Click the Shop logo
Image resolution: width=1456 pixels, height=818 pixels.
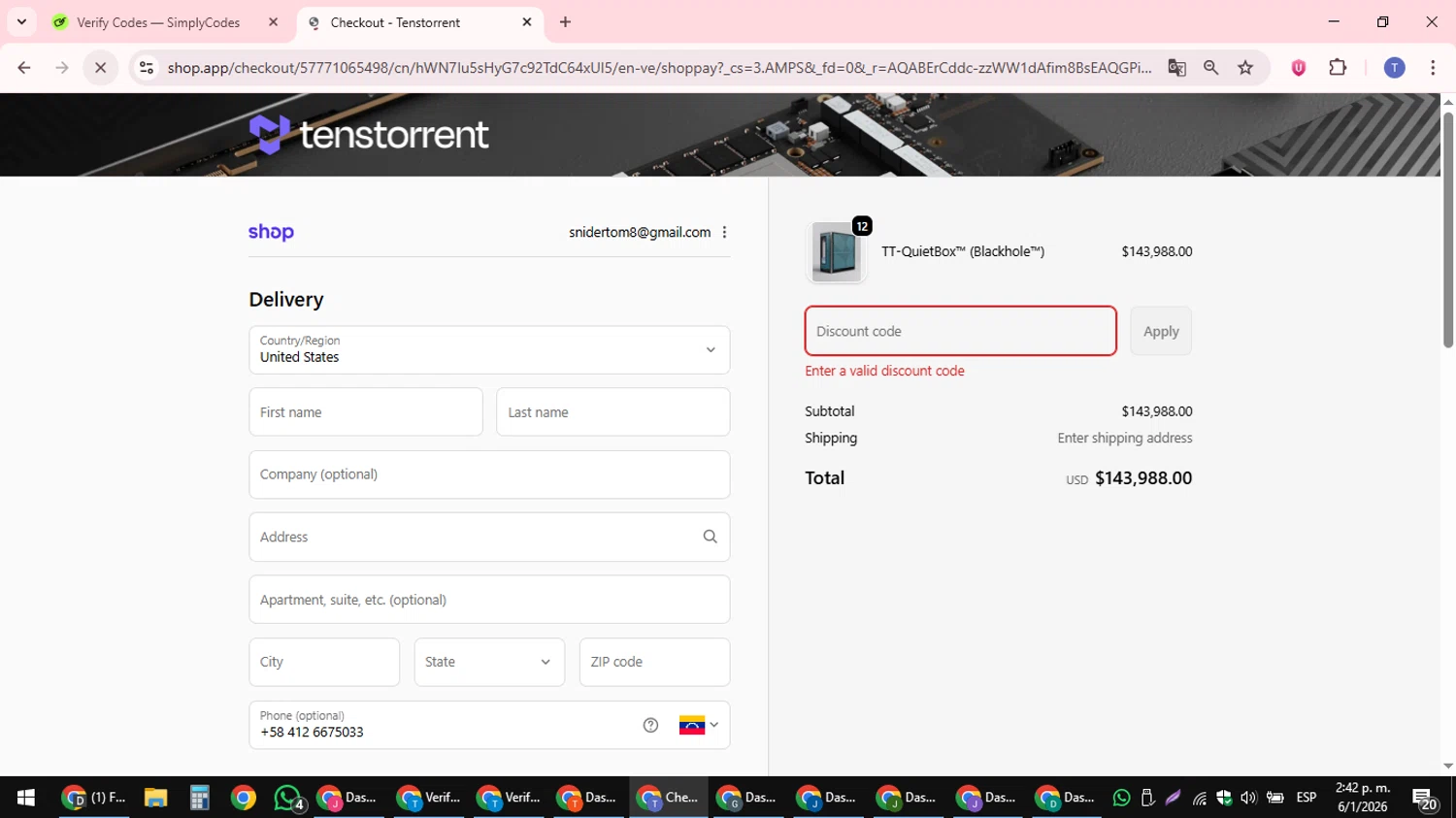(271, 232)
